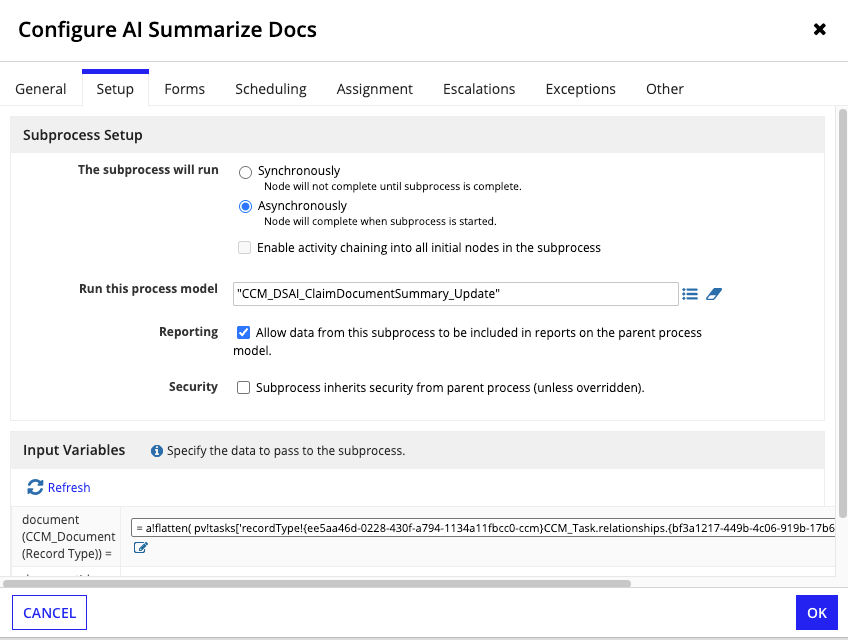Click 'The subprocess will run' label
Screen dimensions: 848x640
[148, 170]
